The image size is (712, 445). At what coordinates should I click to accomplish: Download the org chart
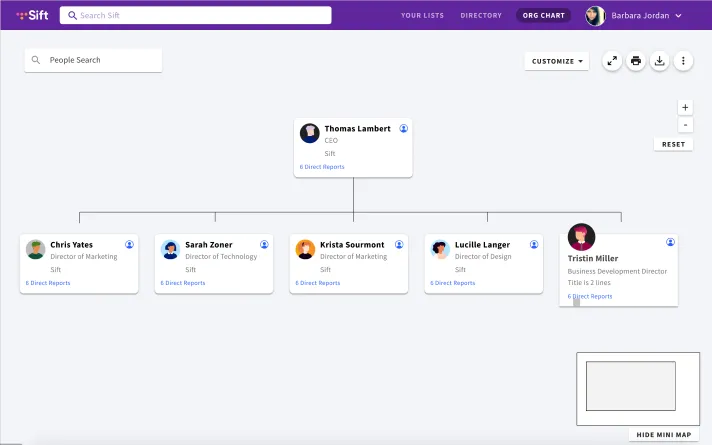point(659,61)
